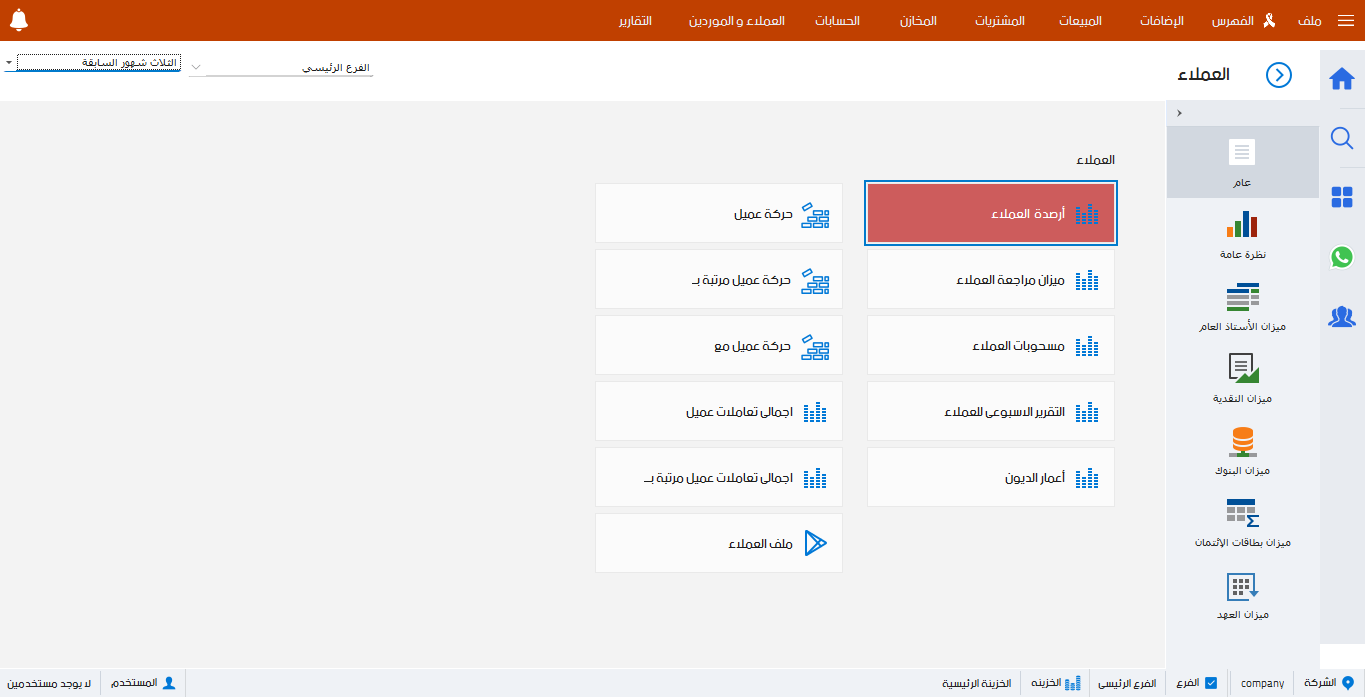Click the company name in status bar
Viewport: 1365px width, 697px height.
pos(1262,683)
